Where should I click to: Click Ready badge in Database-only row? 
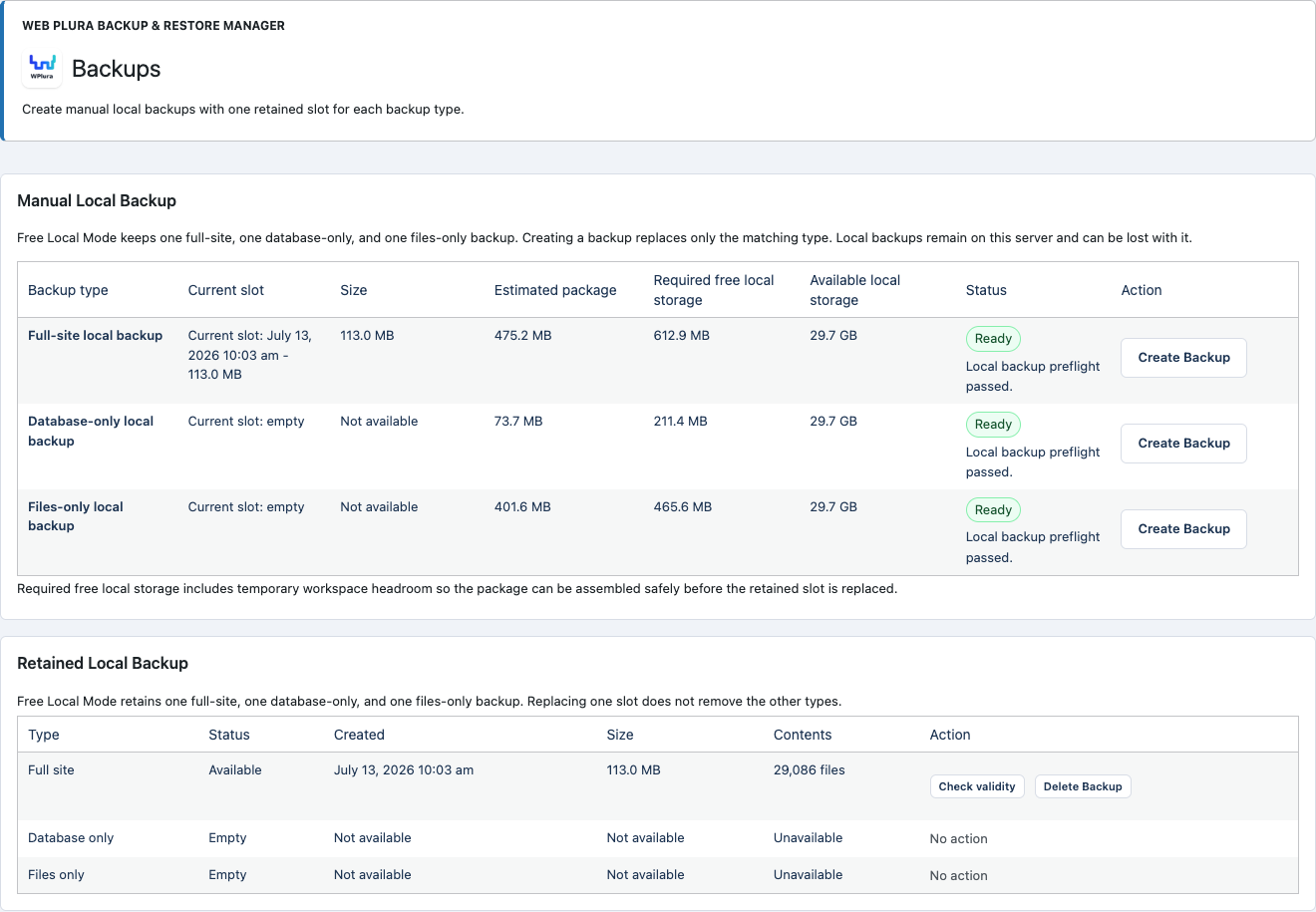[x=993, y=425]
